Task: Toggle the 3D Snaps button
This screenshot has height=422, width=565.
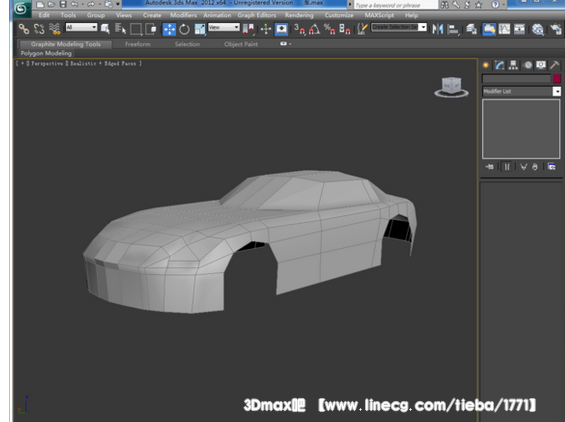Action: tap(299, 29)
